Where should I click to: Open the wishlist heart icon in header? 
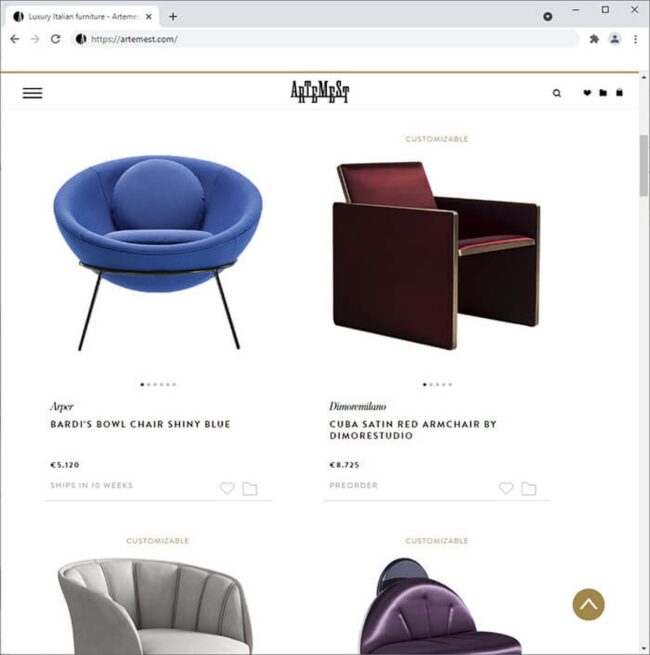587,93
